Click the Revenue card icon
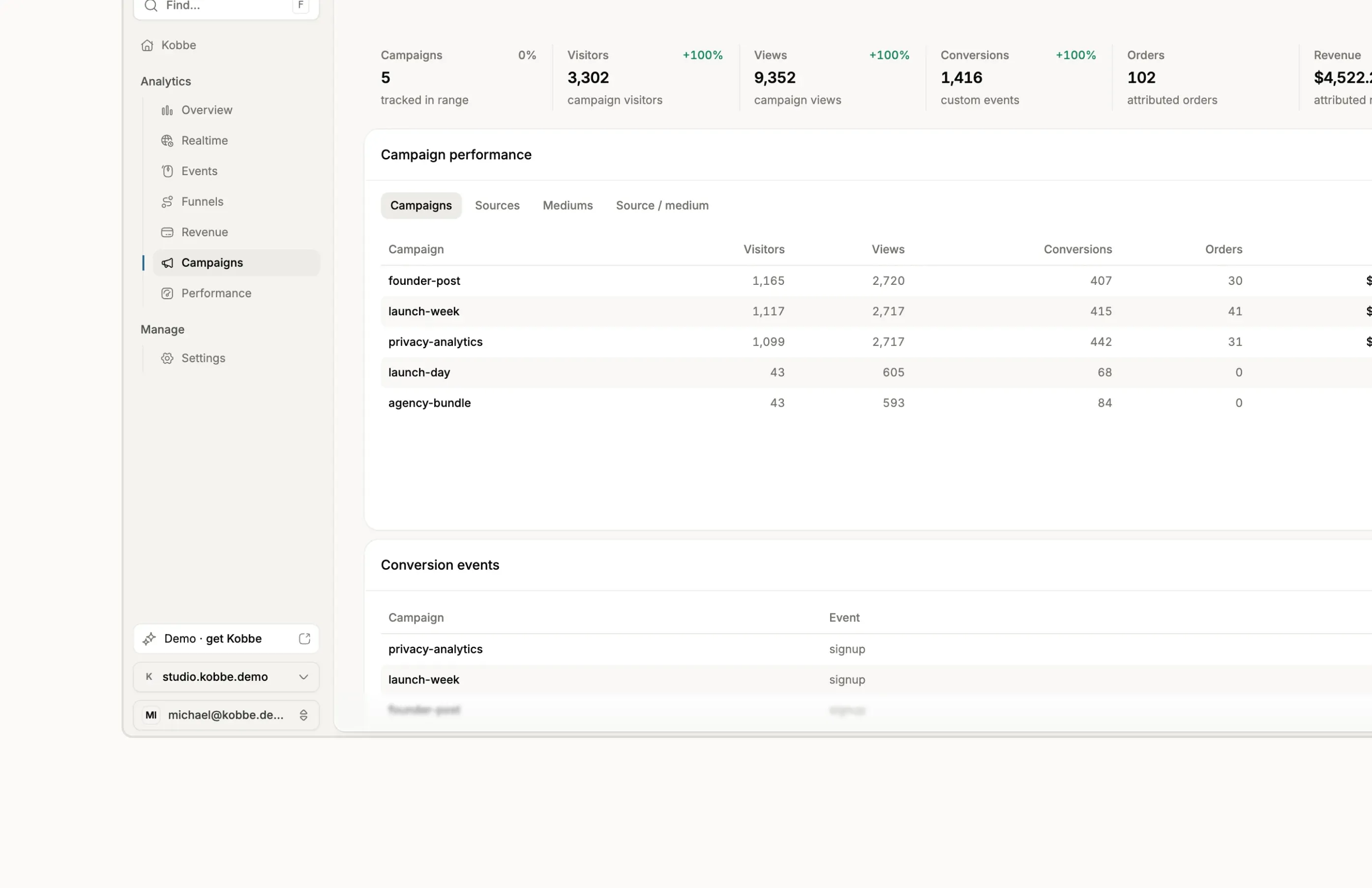The image size is (1372, 888). coord(167,232)
